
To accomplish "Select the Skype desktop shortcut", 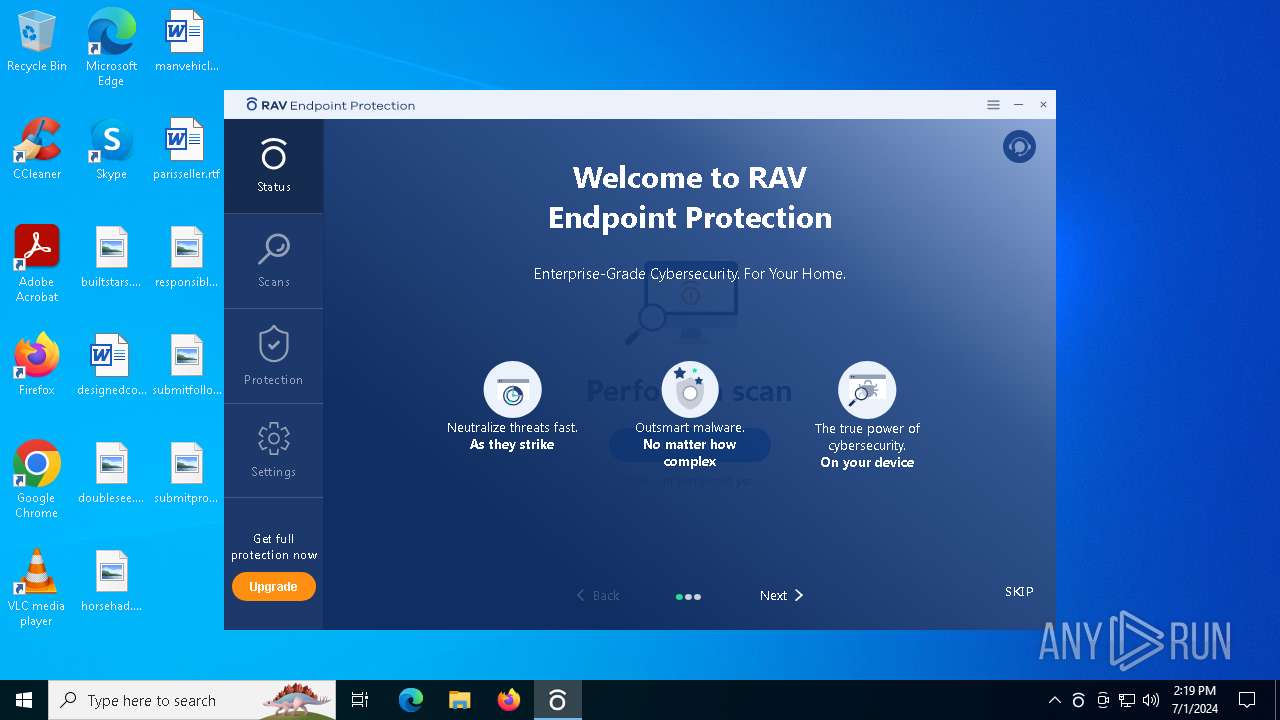I will click(111, 150).
